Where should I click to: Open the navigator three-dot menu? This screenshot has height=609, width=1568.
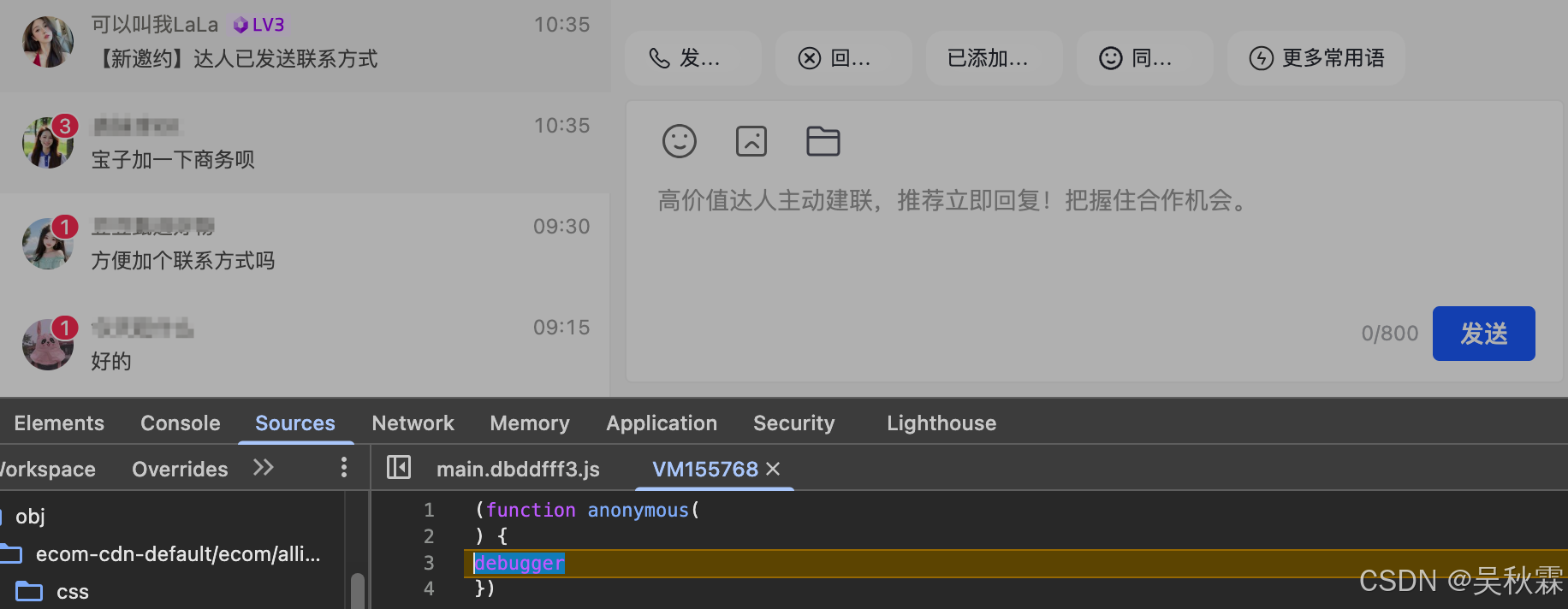click(344, 467)
